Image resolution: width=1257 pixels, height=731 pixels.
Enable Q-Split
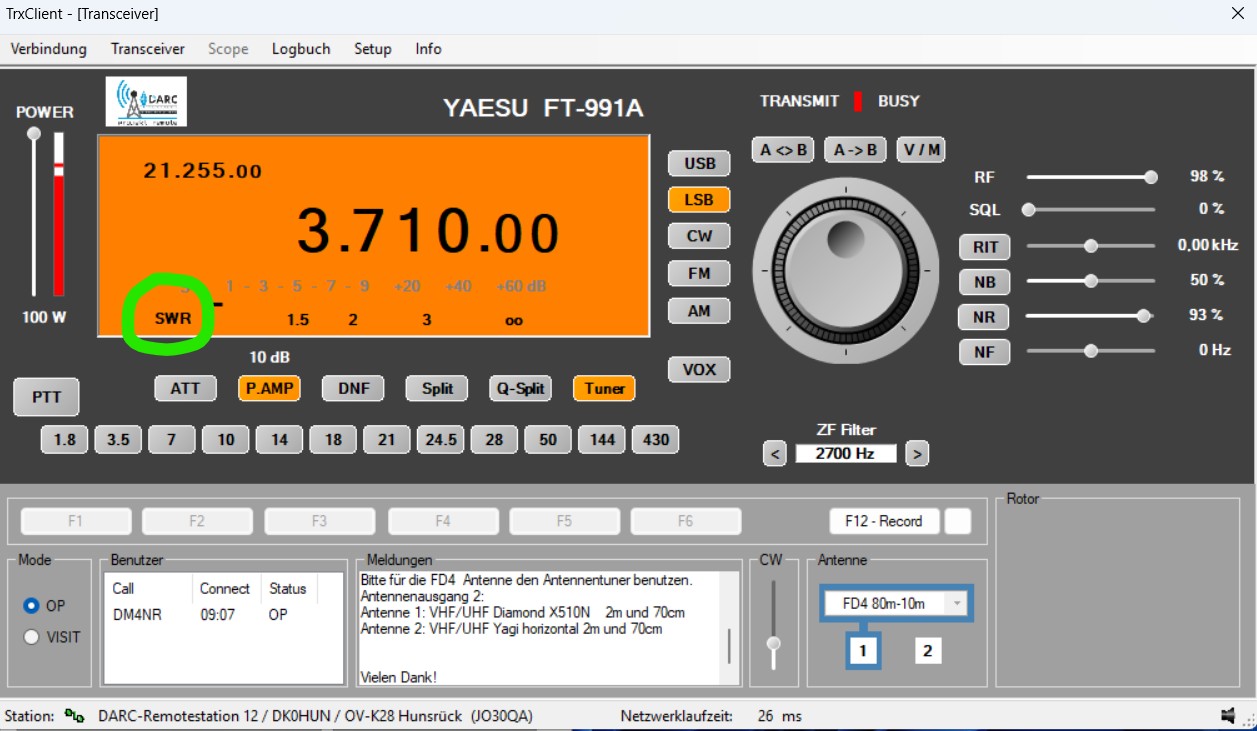[520, 388]
